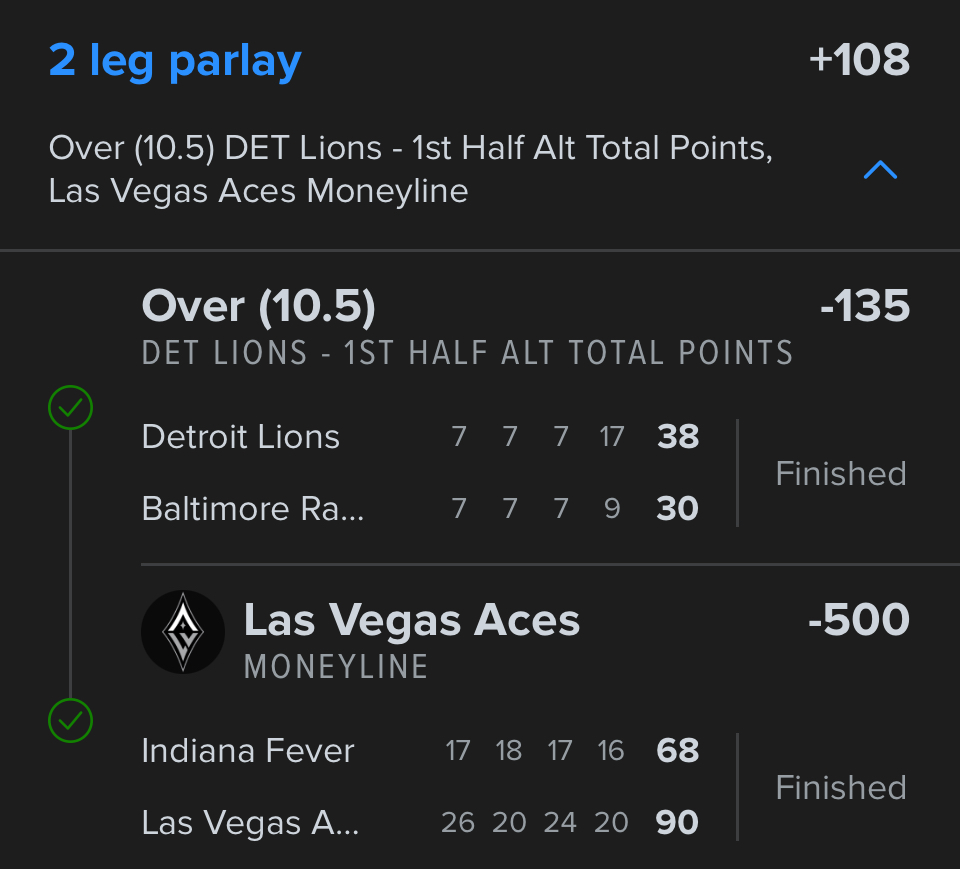Click the parlay legs summary text
The width and height of the screenshot is (960, 869).
pyautogui.click(x=410, y=169)
